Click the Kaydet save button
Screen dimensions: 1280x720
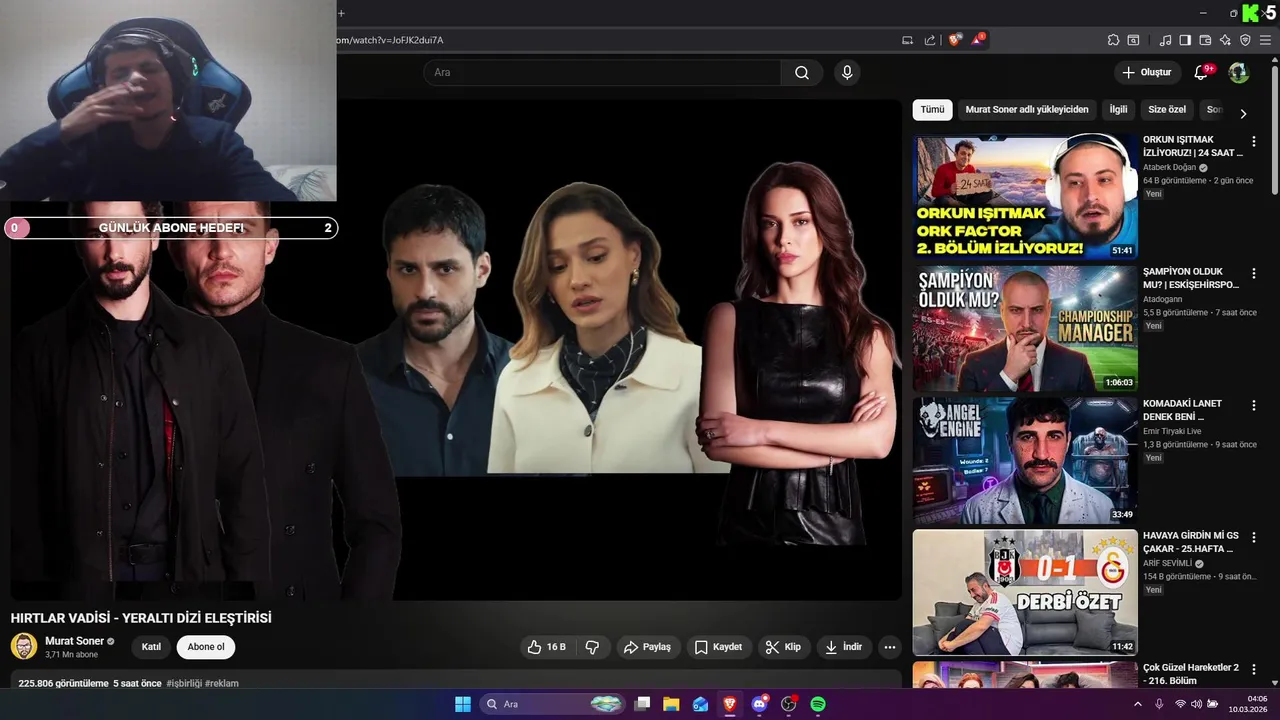point(718,647)
